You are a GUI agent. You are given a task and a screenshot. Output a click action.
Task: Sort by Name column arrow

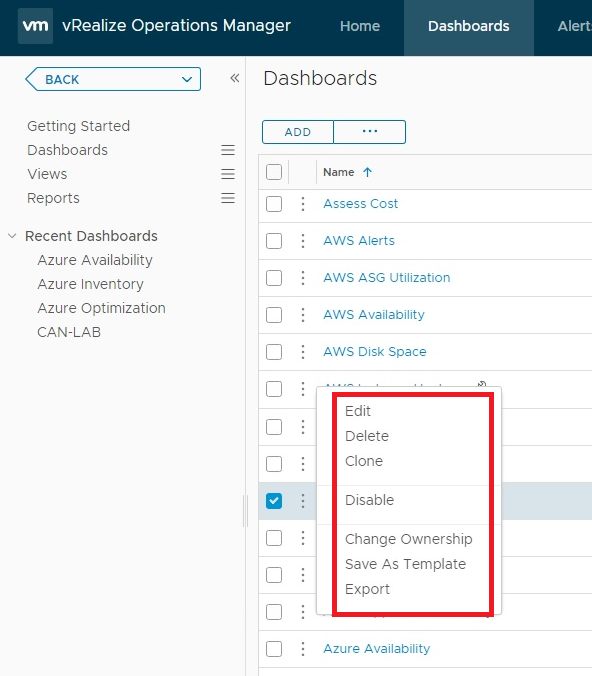coord(367,172)
